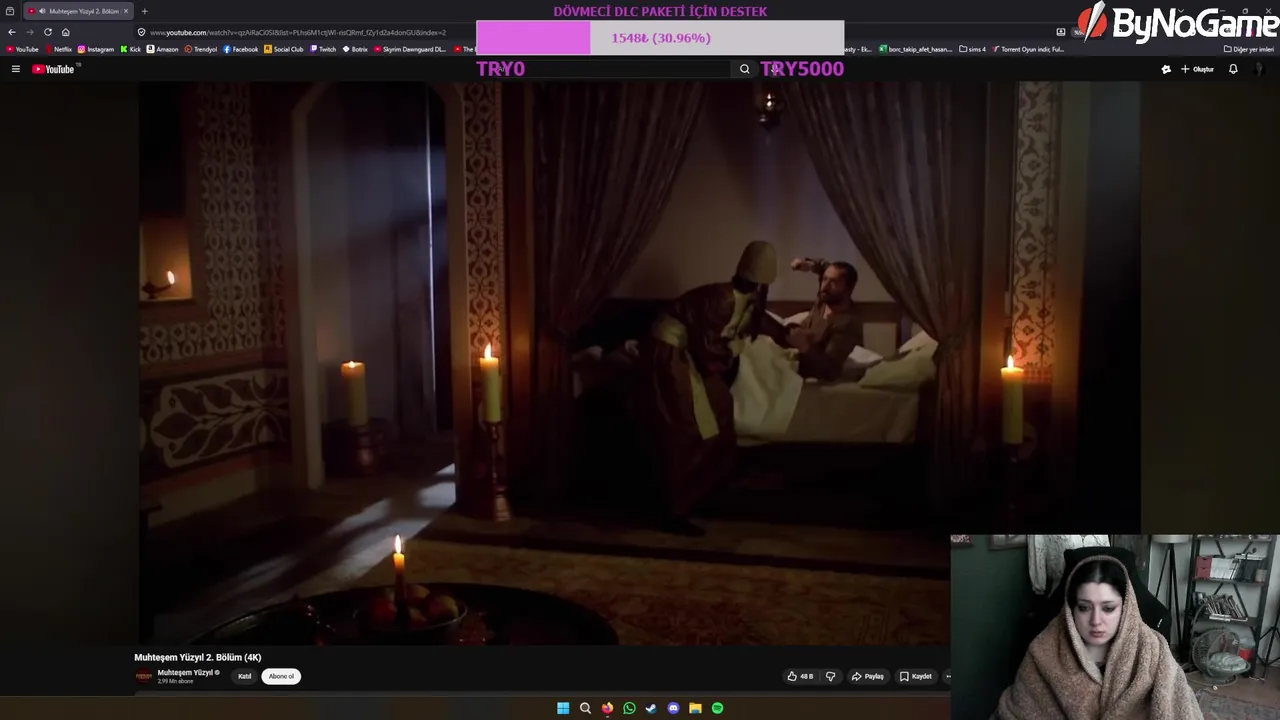Go to the YouTube home logo
The image size is (1280, 720).
coord(53,69)
